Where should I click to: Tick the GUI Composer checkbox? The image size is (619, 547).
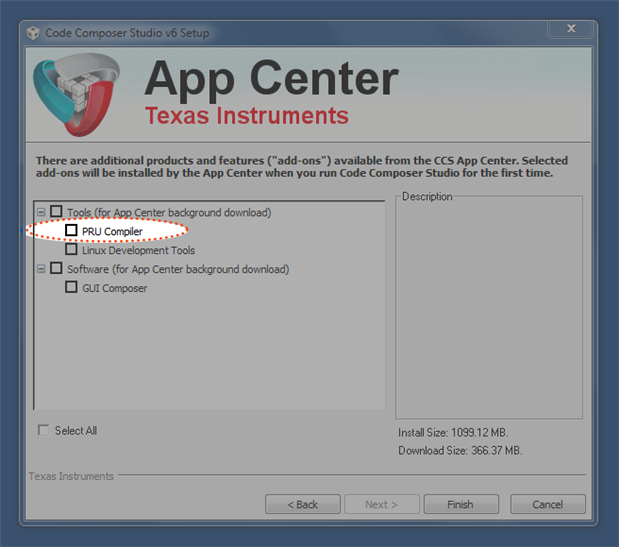pyautogui.click(x=71, y=287)
